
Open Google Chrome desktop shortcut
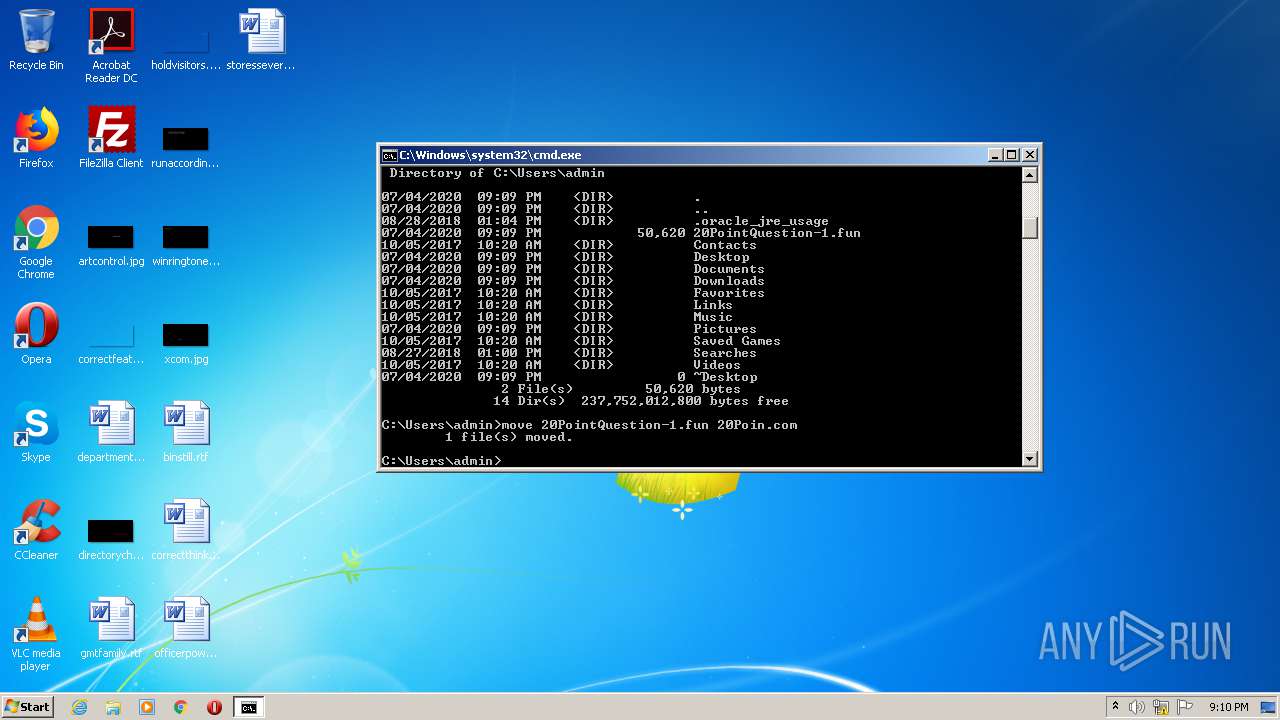pos(36,243)
